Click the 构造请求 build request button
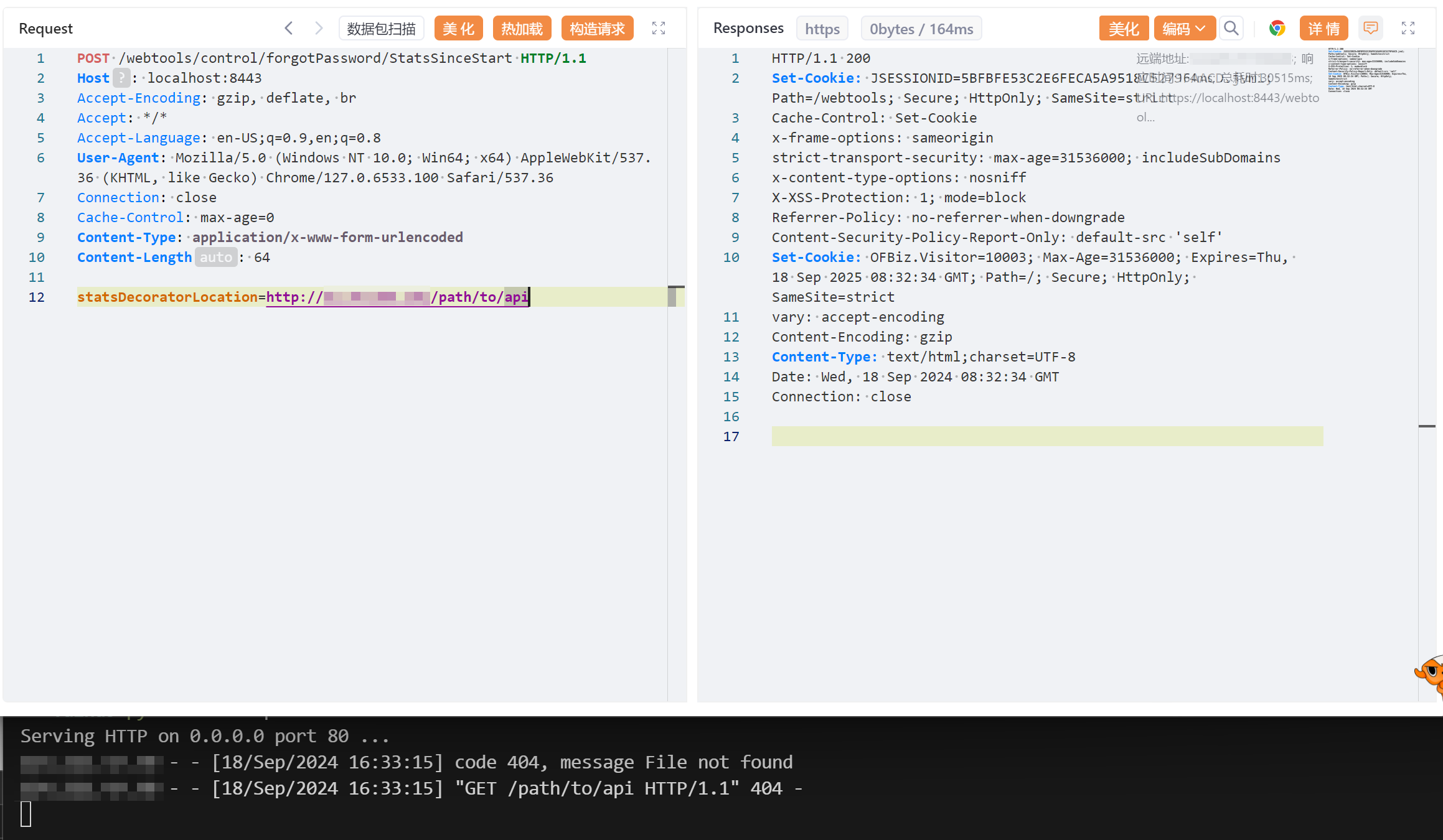This screenshot has width=1443, height=840. coord(596,29)
